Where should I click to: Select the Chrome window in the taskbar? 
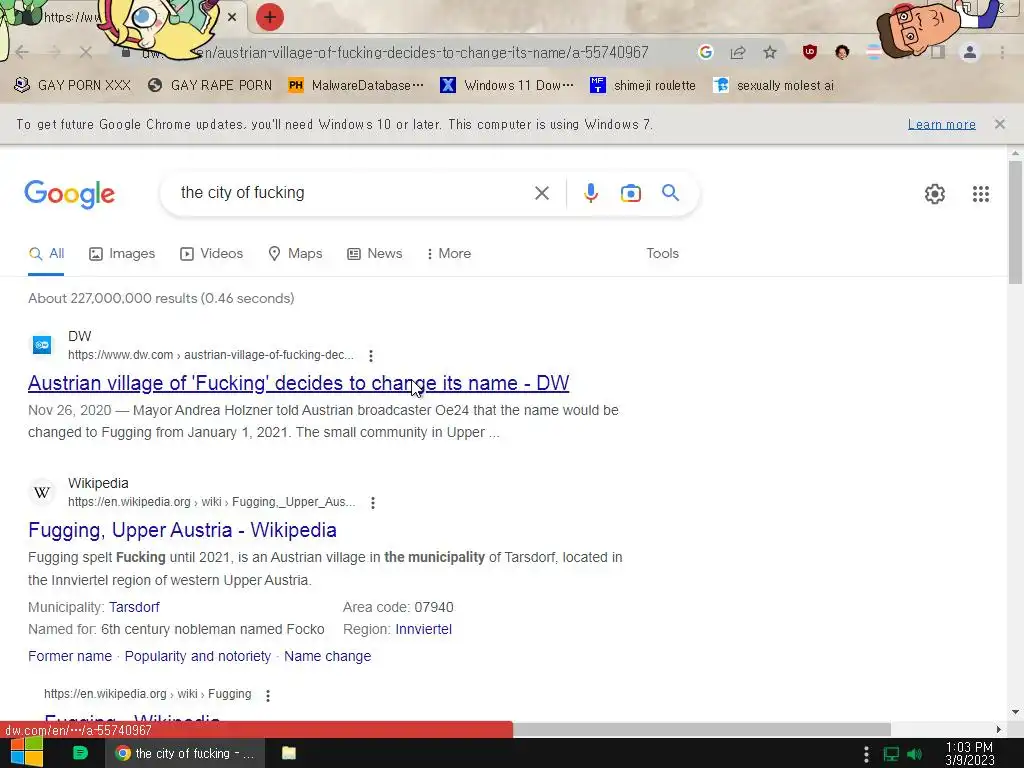pos(185,753)
